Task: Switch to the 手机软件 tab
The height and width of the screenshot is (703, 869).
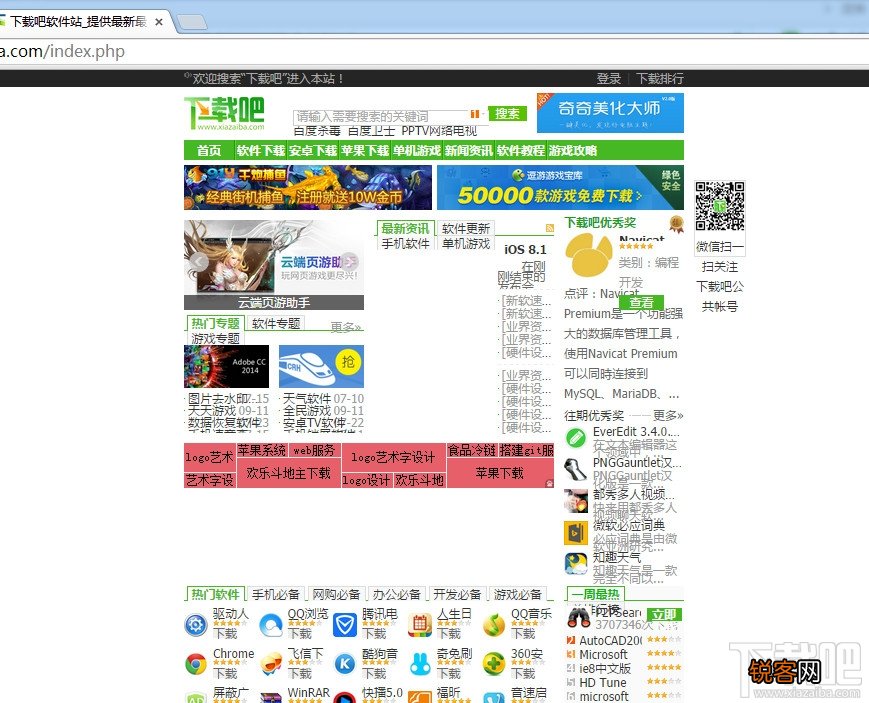Action: click(x=405, y=243)
